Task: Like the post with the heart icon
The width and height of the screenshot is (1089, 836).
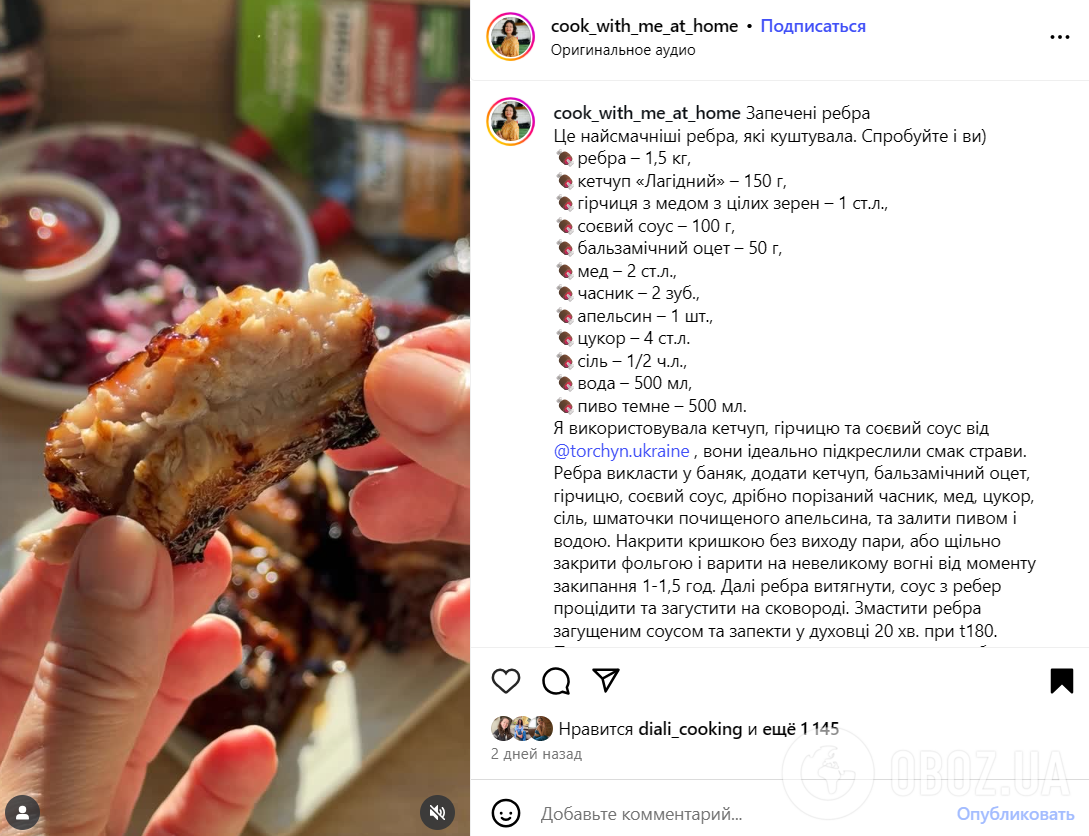Action: pos(506,681)
